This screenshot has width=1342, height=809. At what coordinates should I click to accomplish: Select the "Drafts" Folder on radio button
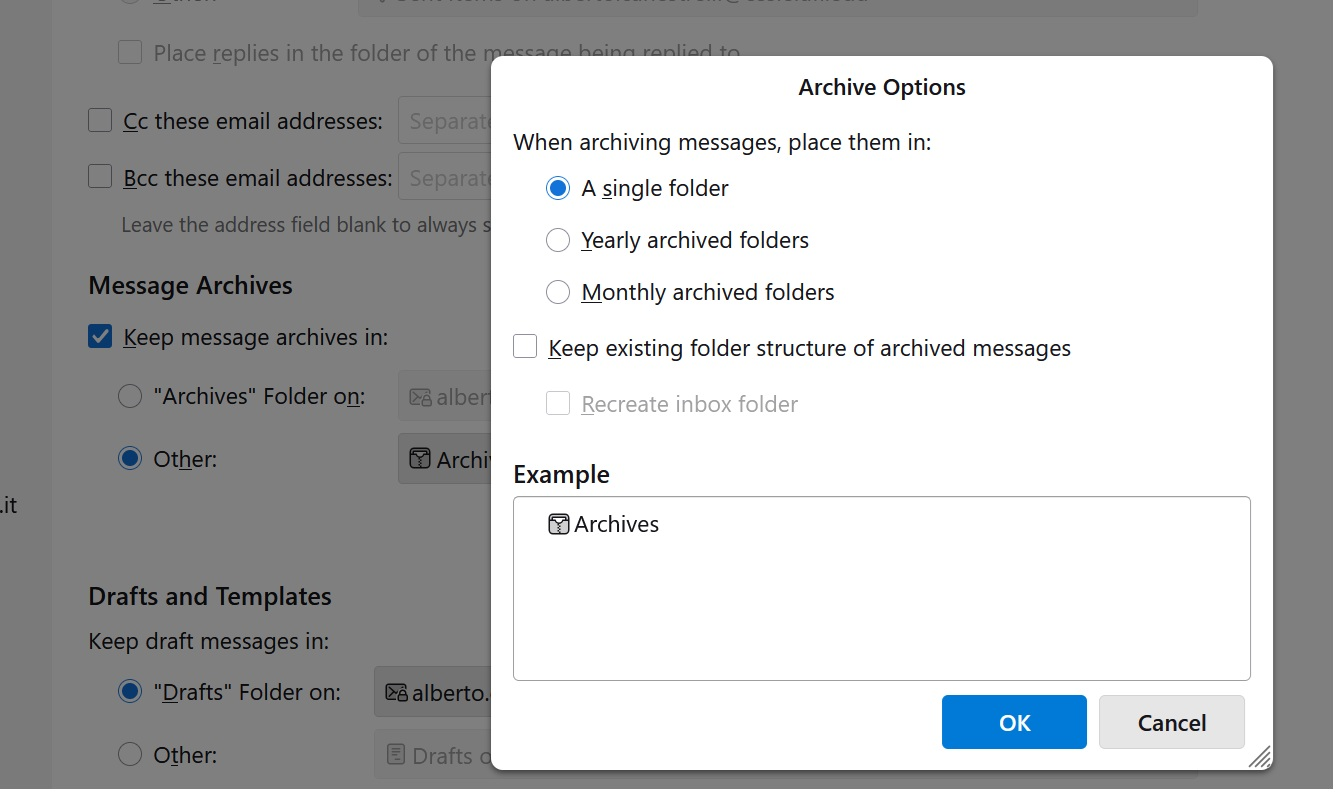130,692
